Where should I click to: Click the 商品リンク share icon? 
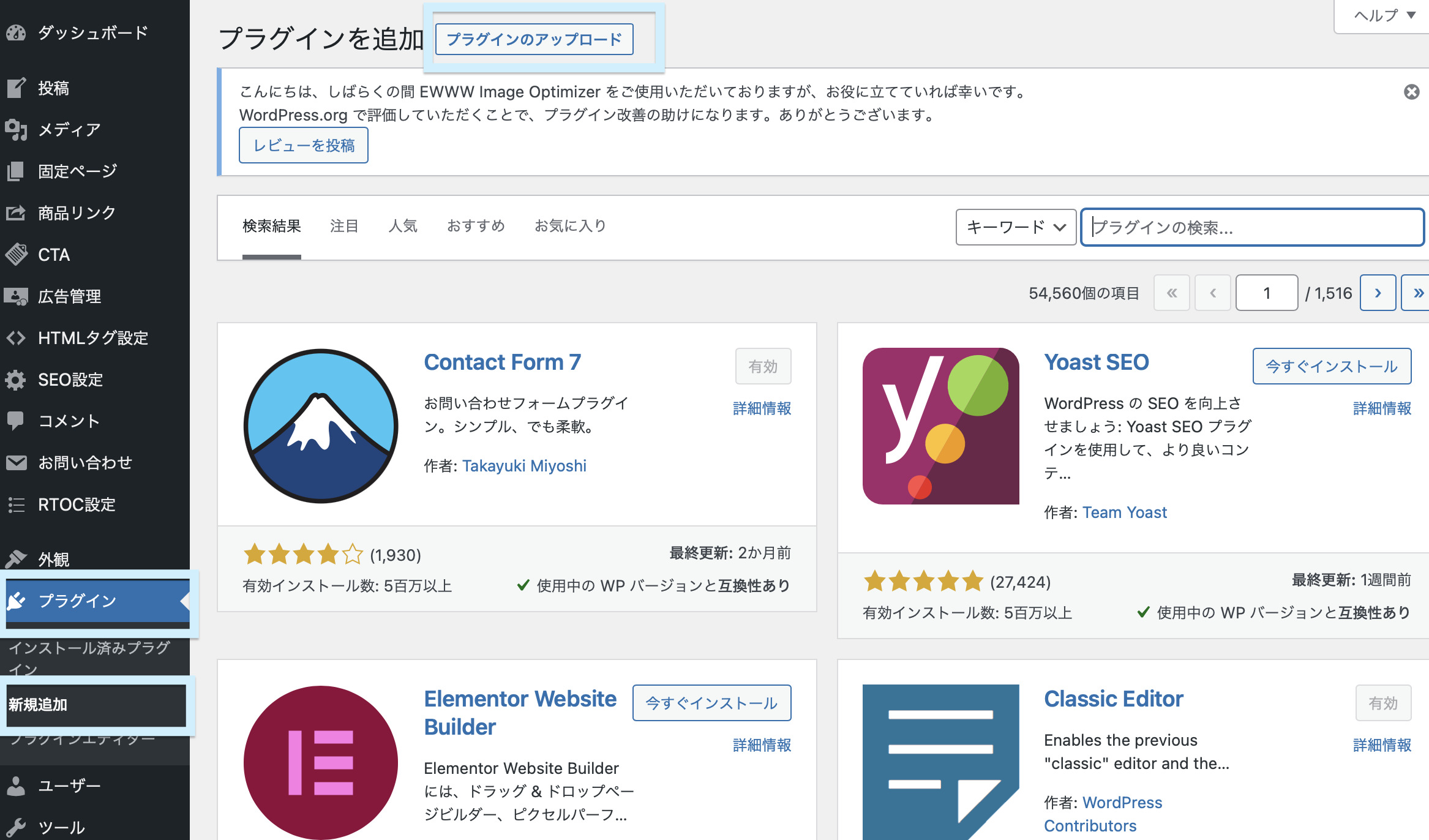(16, 212)
